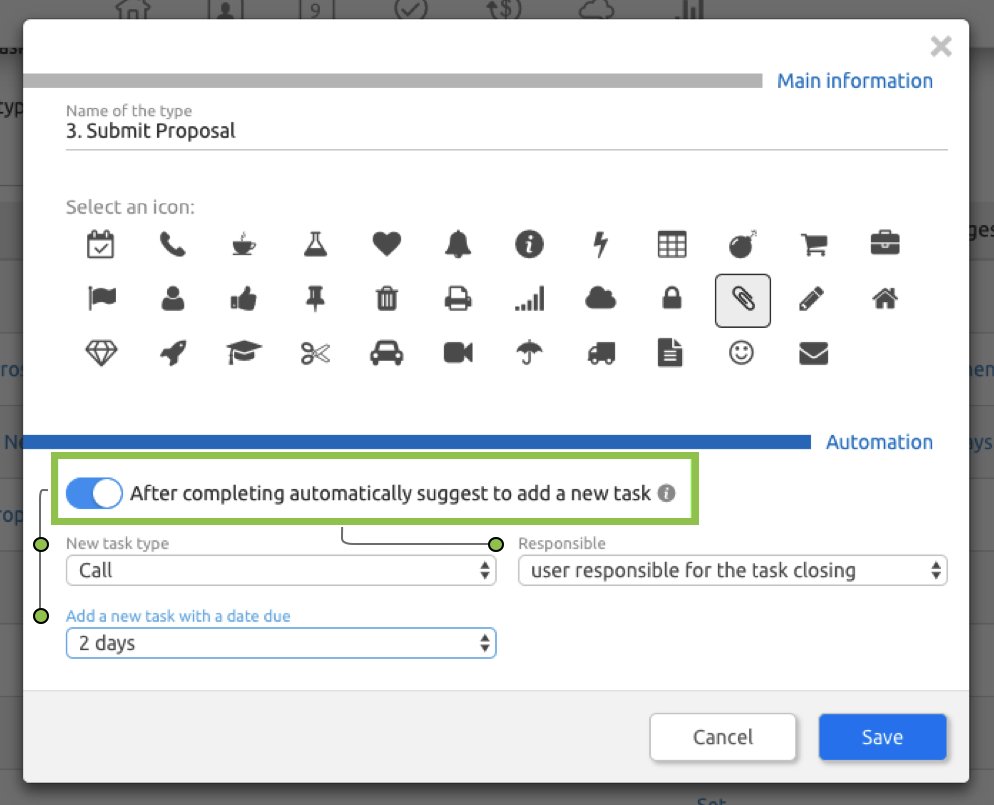Select the info circle icon in grid
Image resolution: width=994 pixels, height=805 pixels.
pyautogui.click(x=529, y=244)
